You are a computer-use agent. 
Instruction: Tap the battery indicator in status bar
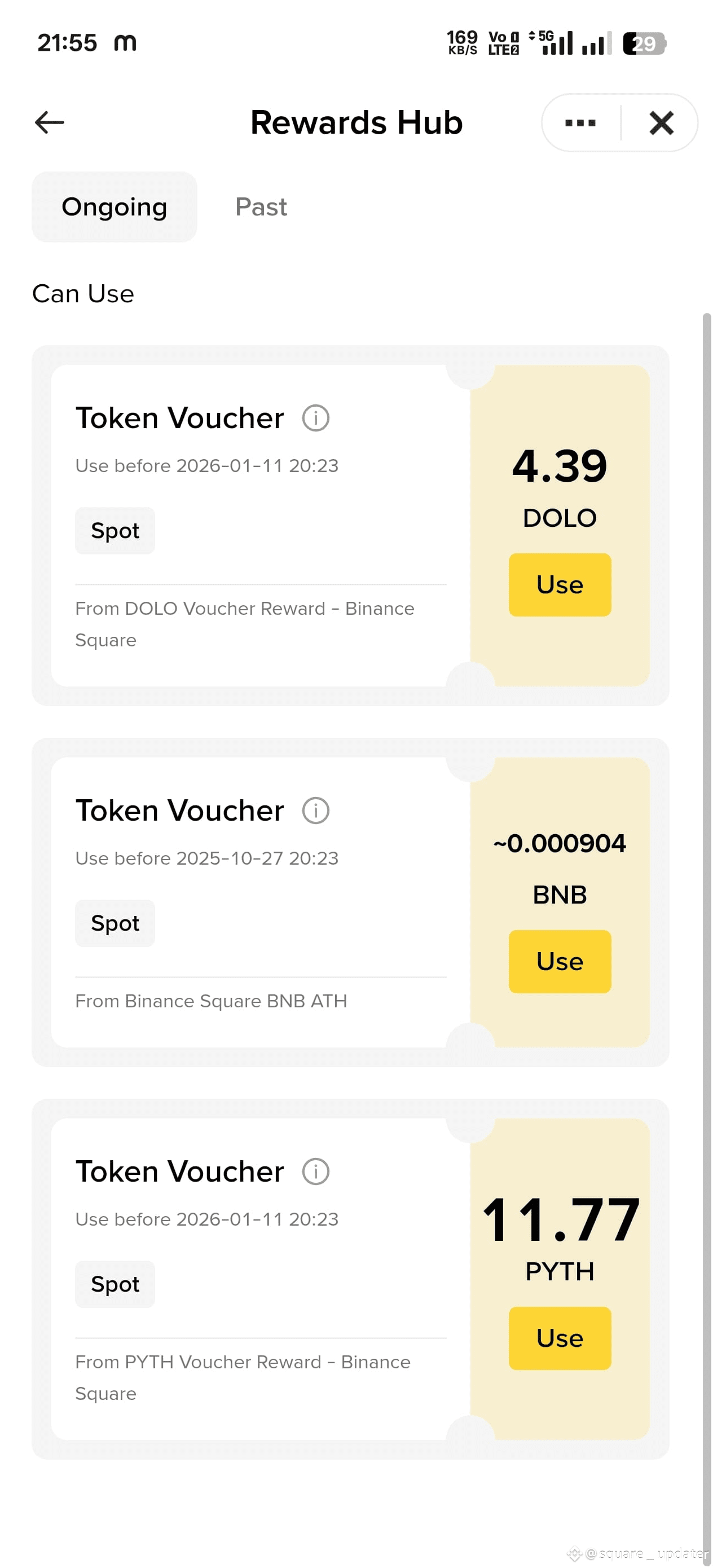click(x=644, y=44)
